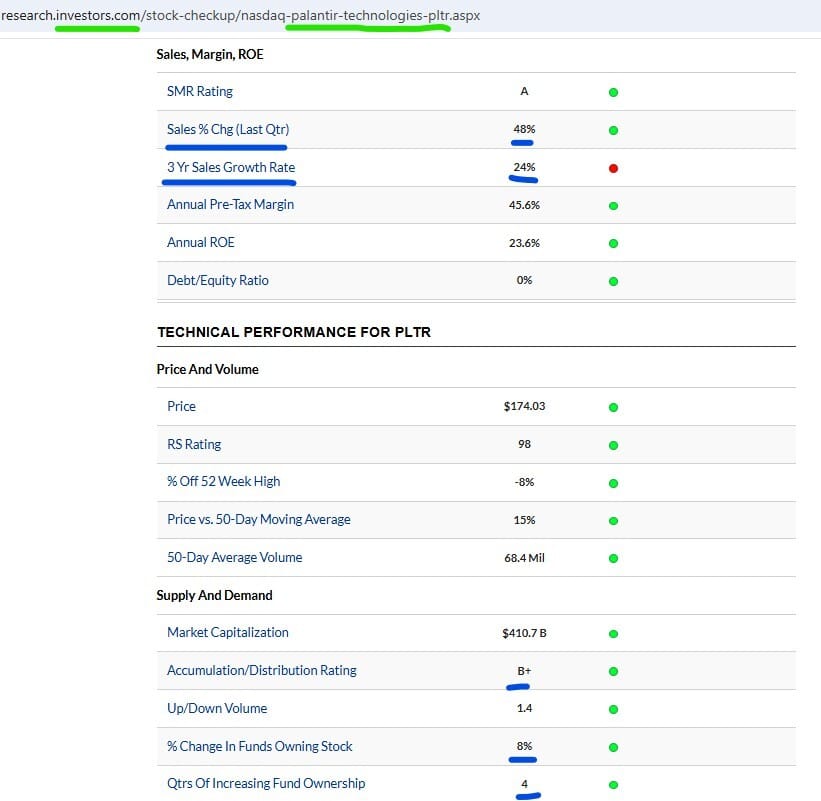Open the Debt/Equity Ratio link
Screen dimensions: 821x801
(x=218, y=280)
